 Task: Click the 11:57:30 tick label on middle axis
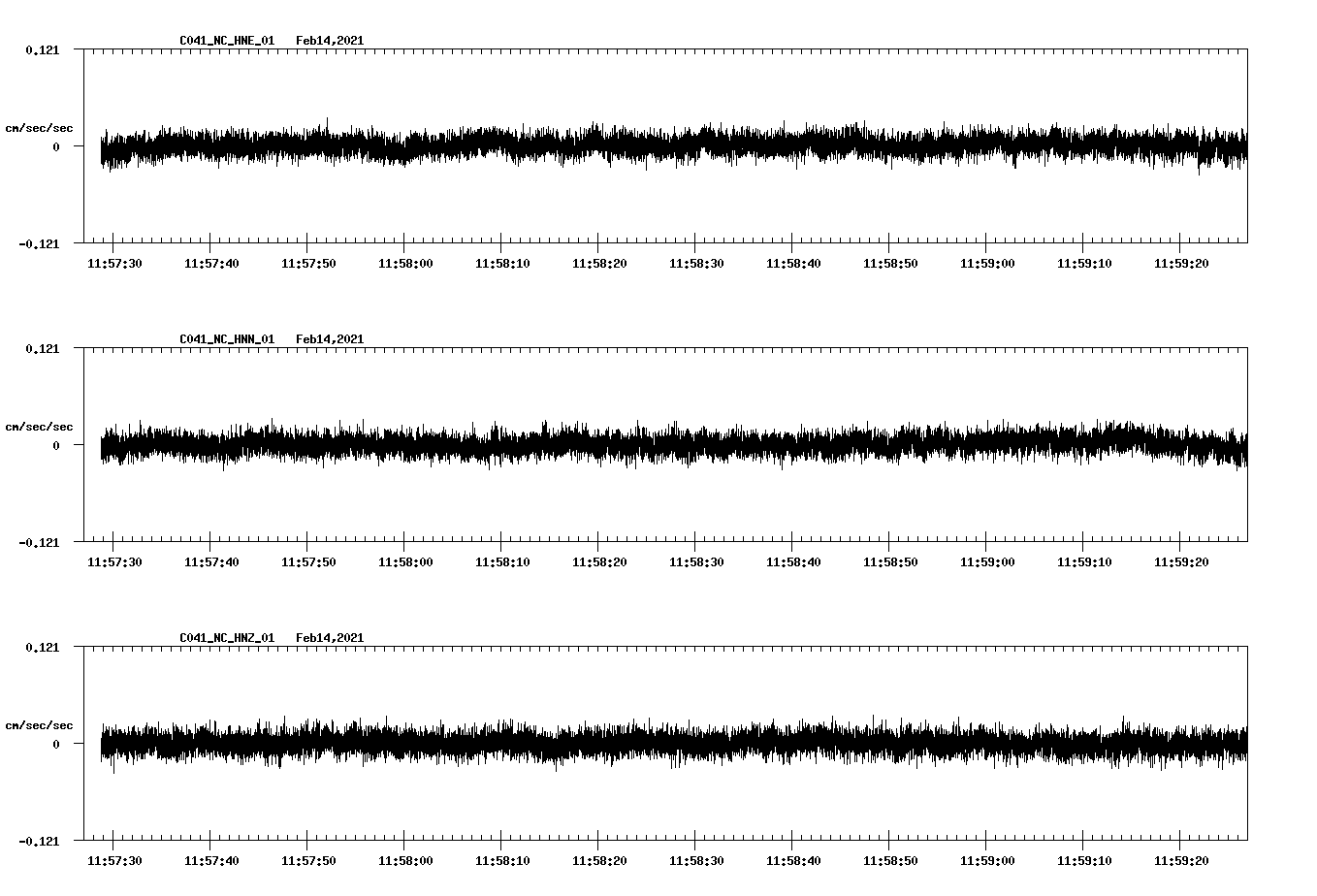click(x=115, y=560)
